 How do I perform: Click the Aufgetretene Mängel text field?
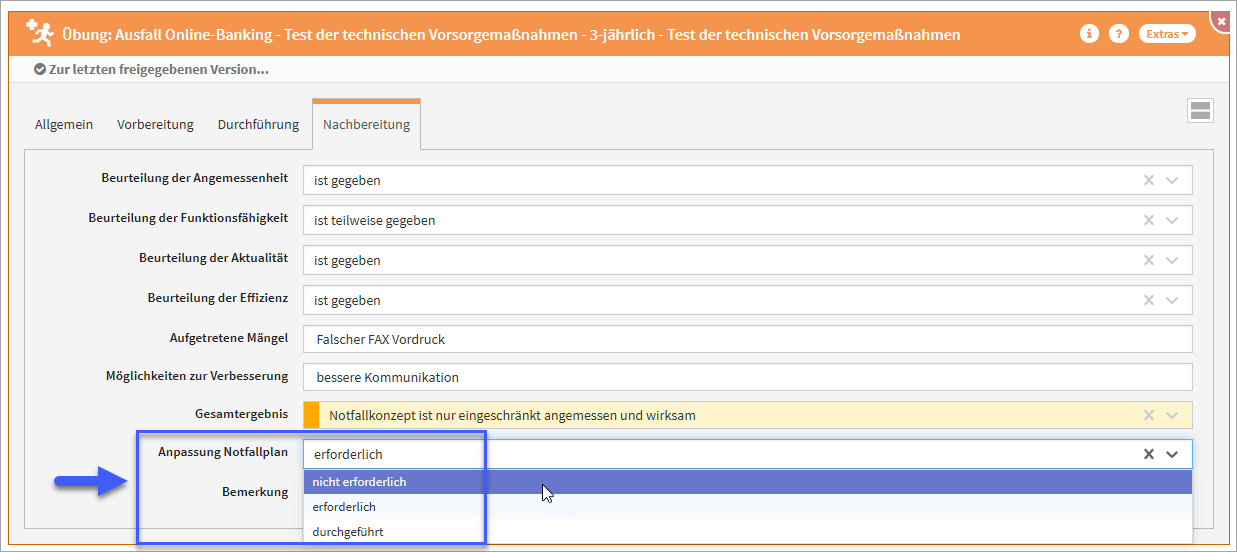coord(748,339)
